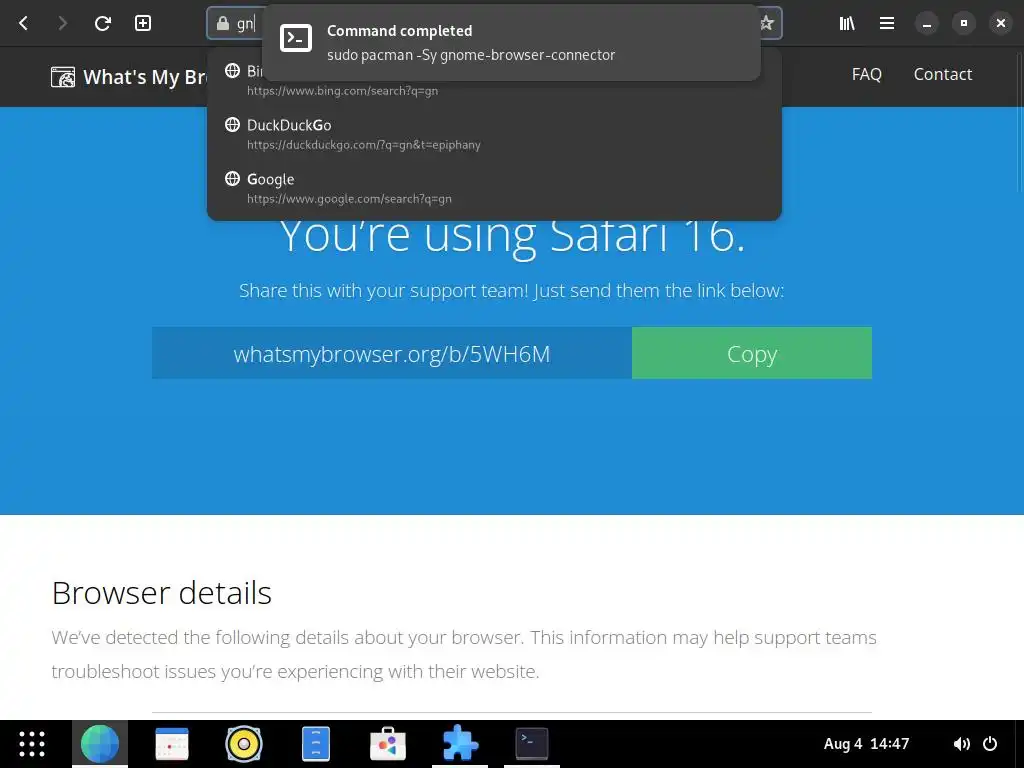Click the forward navigation arrow
The image size is (1024, 768).
pyautogui.click(x=63, y=24)
